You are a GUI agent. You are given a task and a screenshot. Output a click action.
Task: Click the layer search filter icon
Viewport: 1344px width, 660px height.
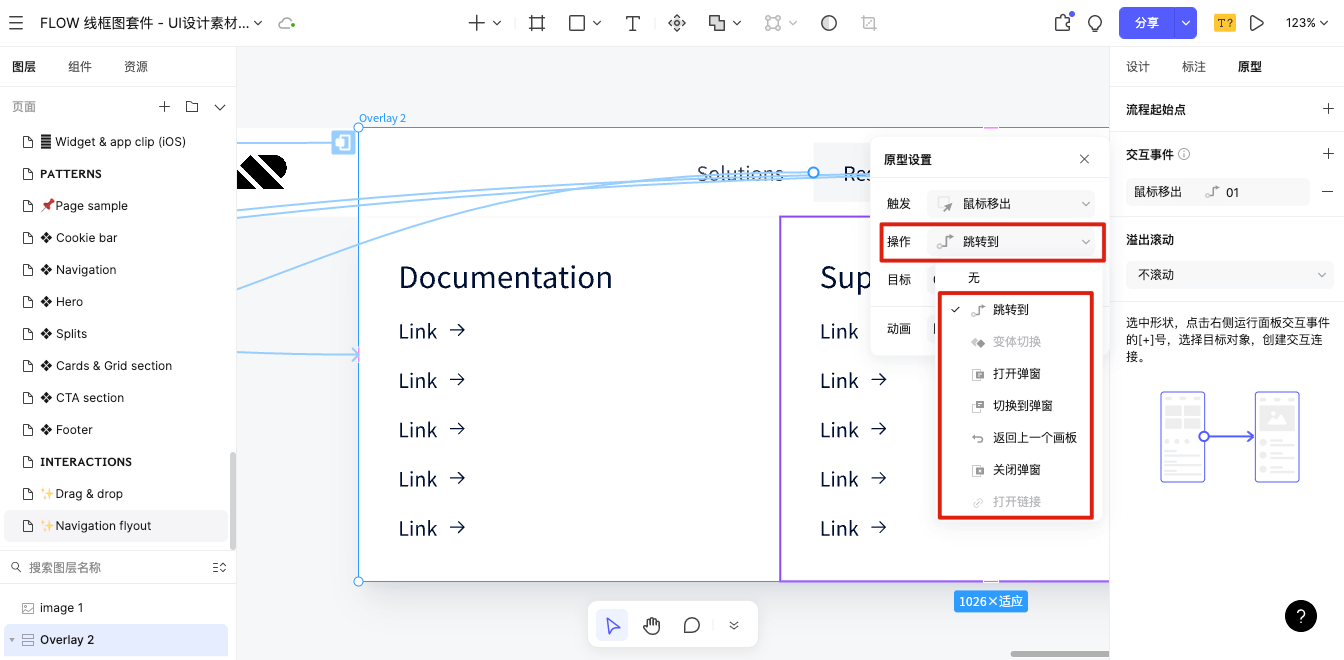click(x=219, y=567)
